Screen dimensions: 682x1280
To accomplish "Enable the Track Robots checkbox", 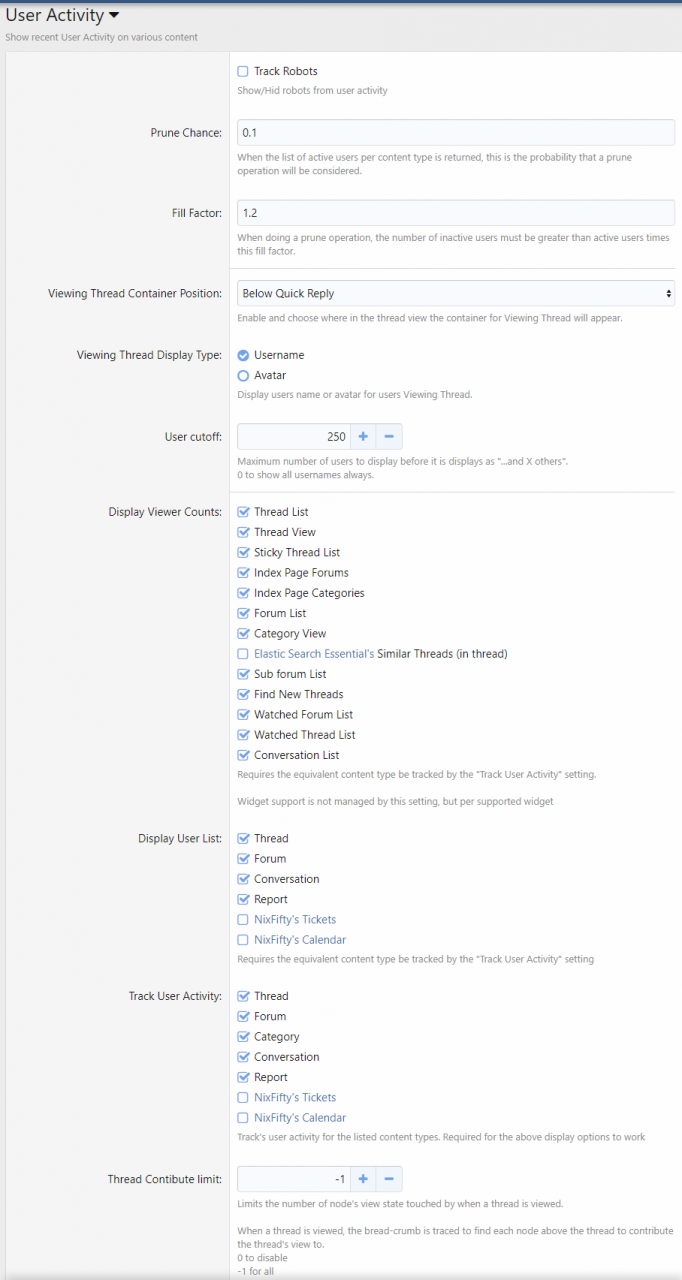I will click(x=243, y=71).
